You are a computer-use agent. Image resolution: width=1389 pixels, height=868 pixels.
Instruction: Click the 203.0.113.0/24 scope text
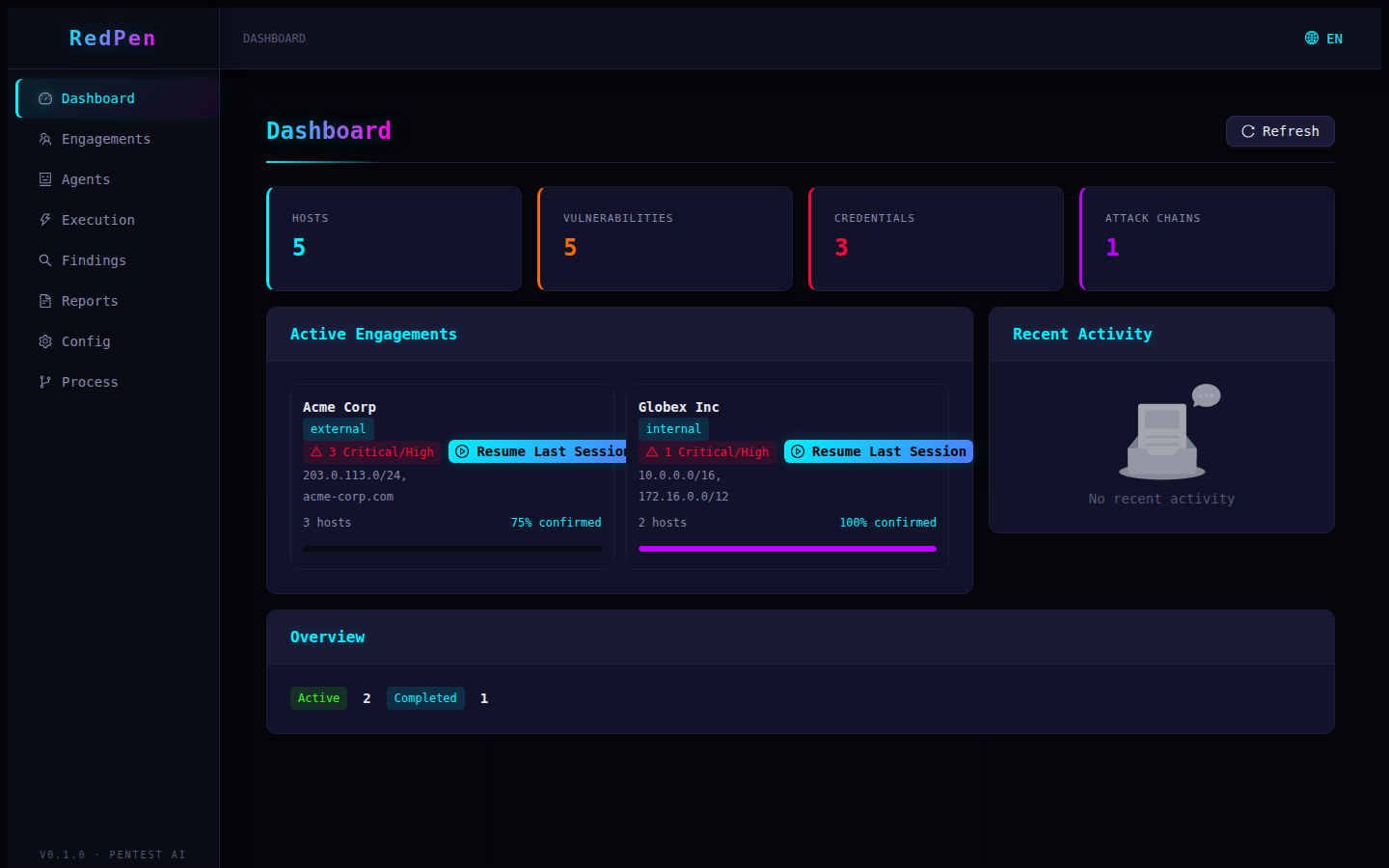click(x=355, y=475)
